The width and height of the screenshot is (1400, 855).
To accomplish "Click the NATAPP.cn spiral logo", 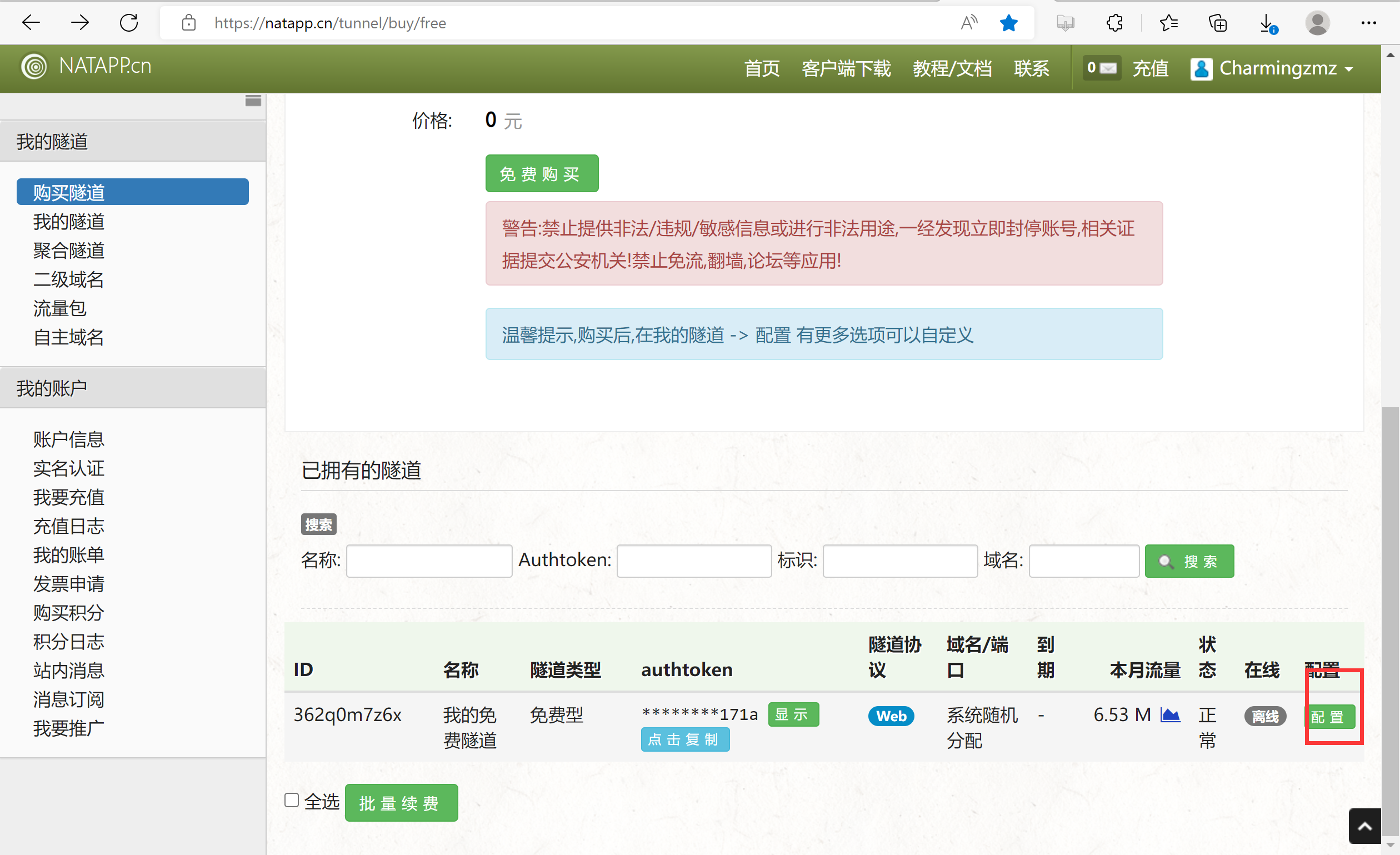I will [x=33, y=67].
